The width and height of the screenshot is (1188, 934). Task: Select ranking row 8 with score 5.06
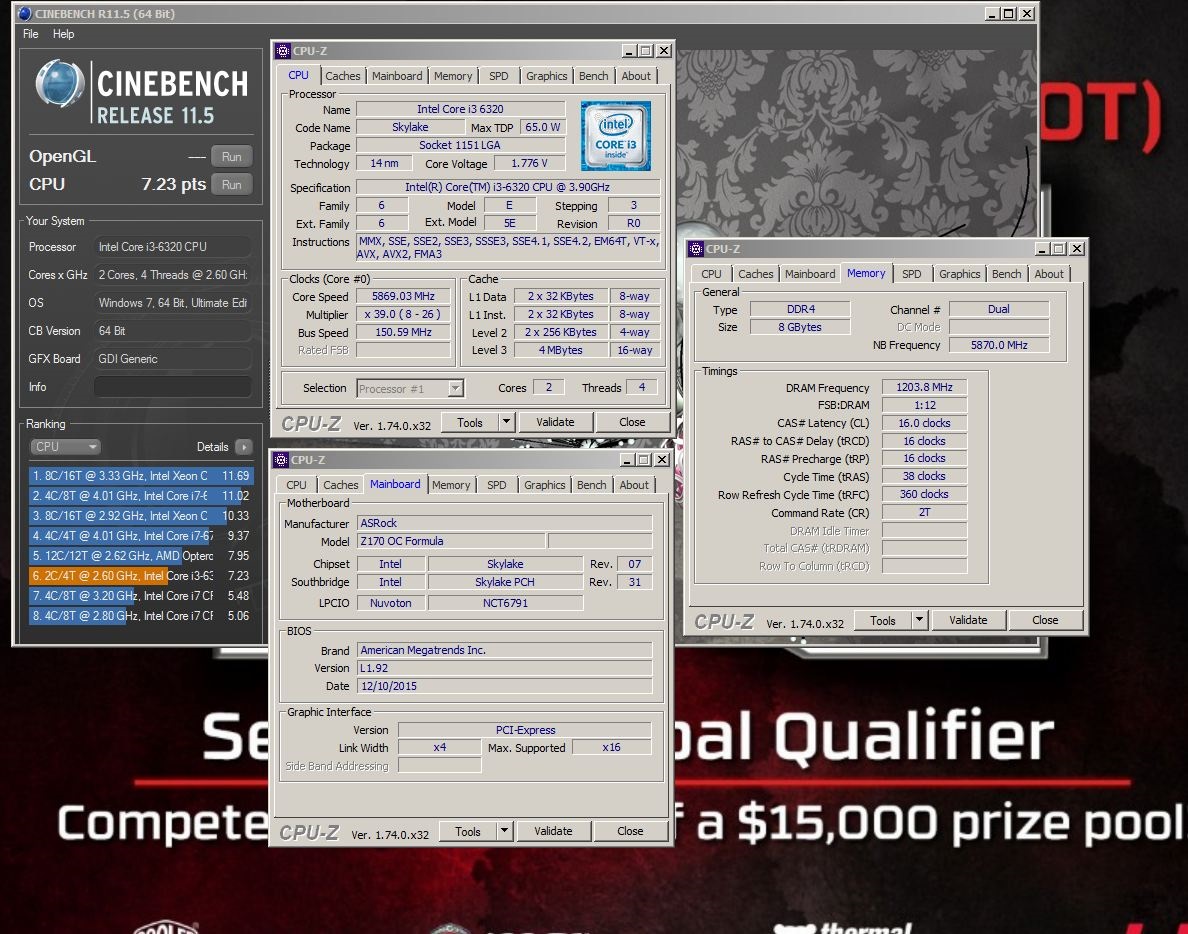141,616
